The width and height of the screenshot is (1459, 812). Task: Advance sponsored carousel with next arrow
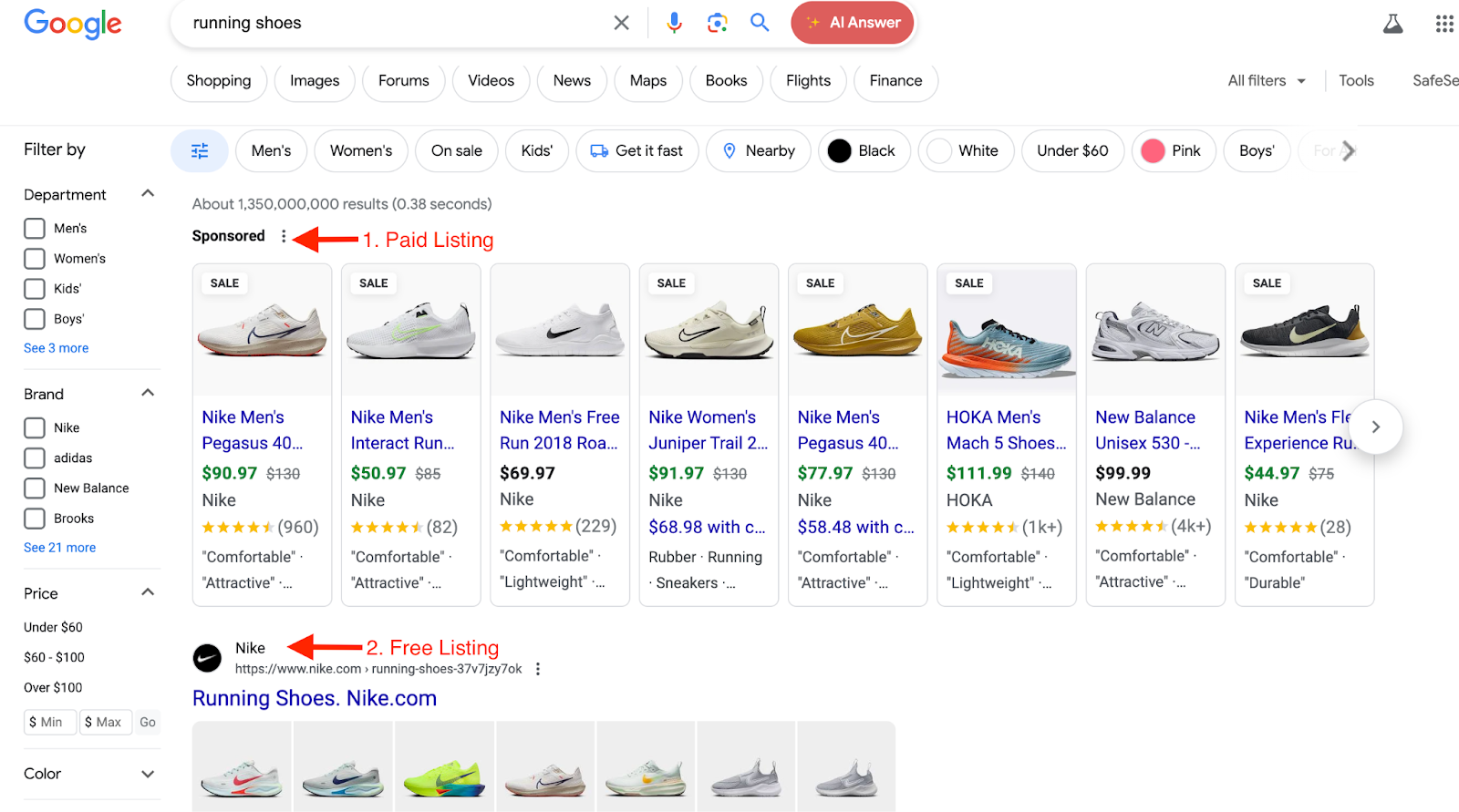coord(1375,427)
